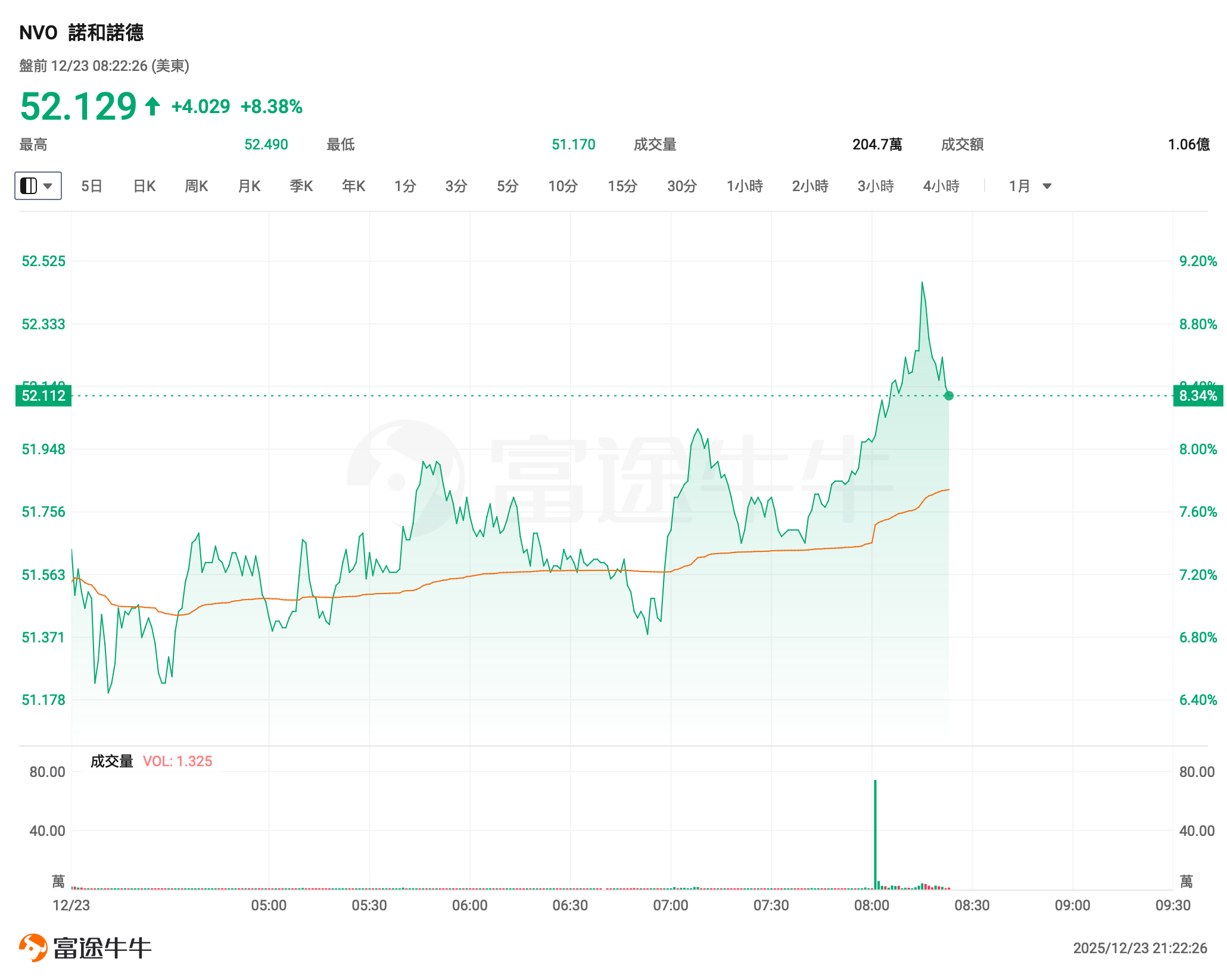Click the 52.112 current price label
The image size is (1227, 980).
coord(43,396)
